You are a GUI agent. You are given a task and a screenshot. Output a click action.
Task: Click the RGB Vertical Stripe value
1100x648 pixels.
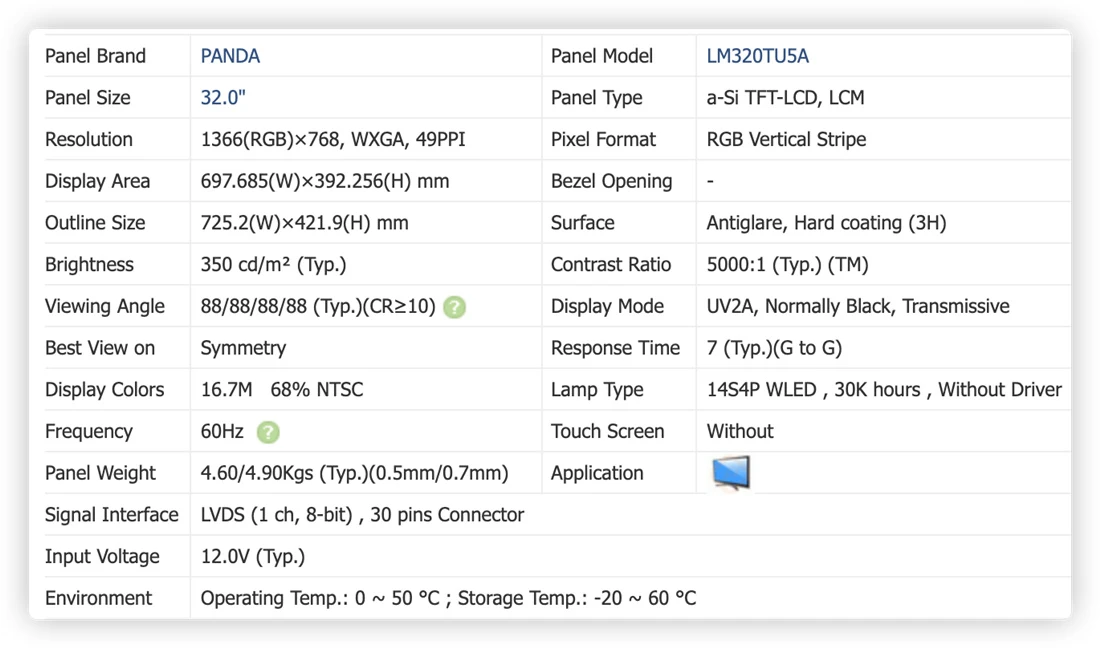[786, 140]
